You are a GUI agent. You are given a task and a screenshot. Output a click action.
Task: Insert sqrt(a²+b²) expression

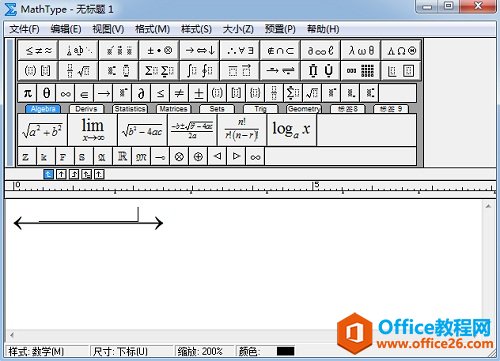tap(42, 130)
